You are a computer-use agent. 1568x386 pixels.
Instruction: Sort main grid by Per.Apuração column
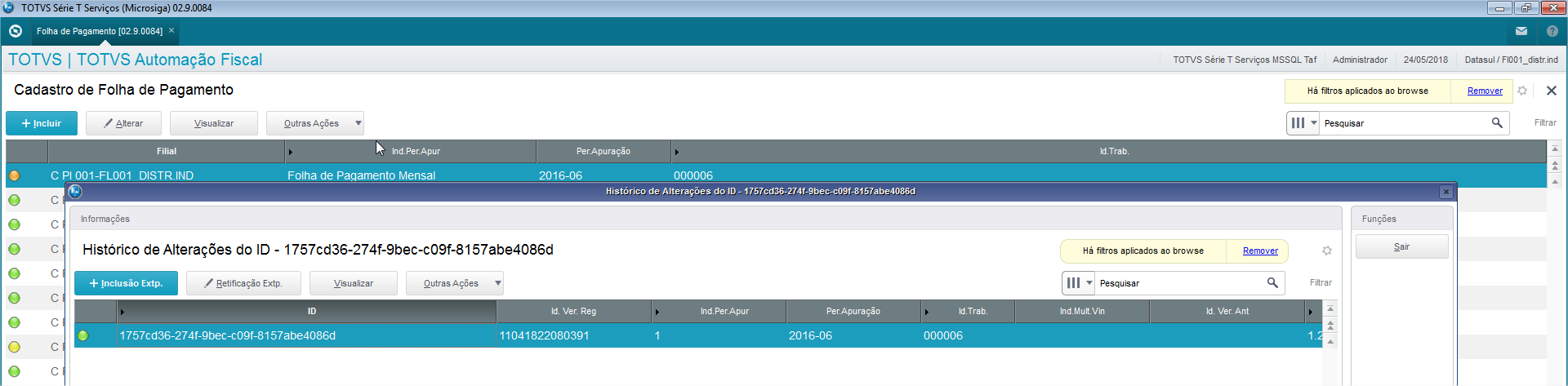(x=604, y=151)
